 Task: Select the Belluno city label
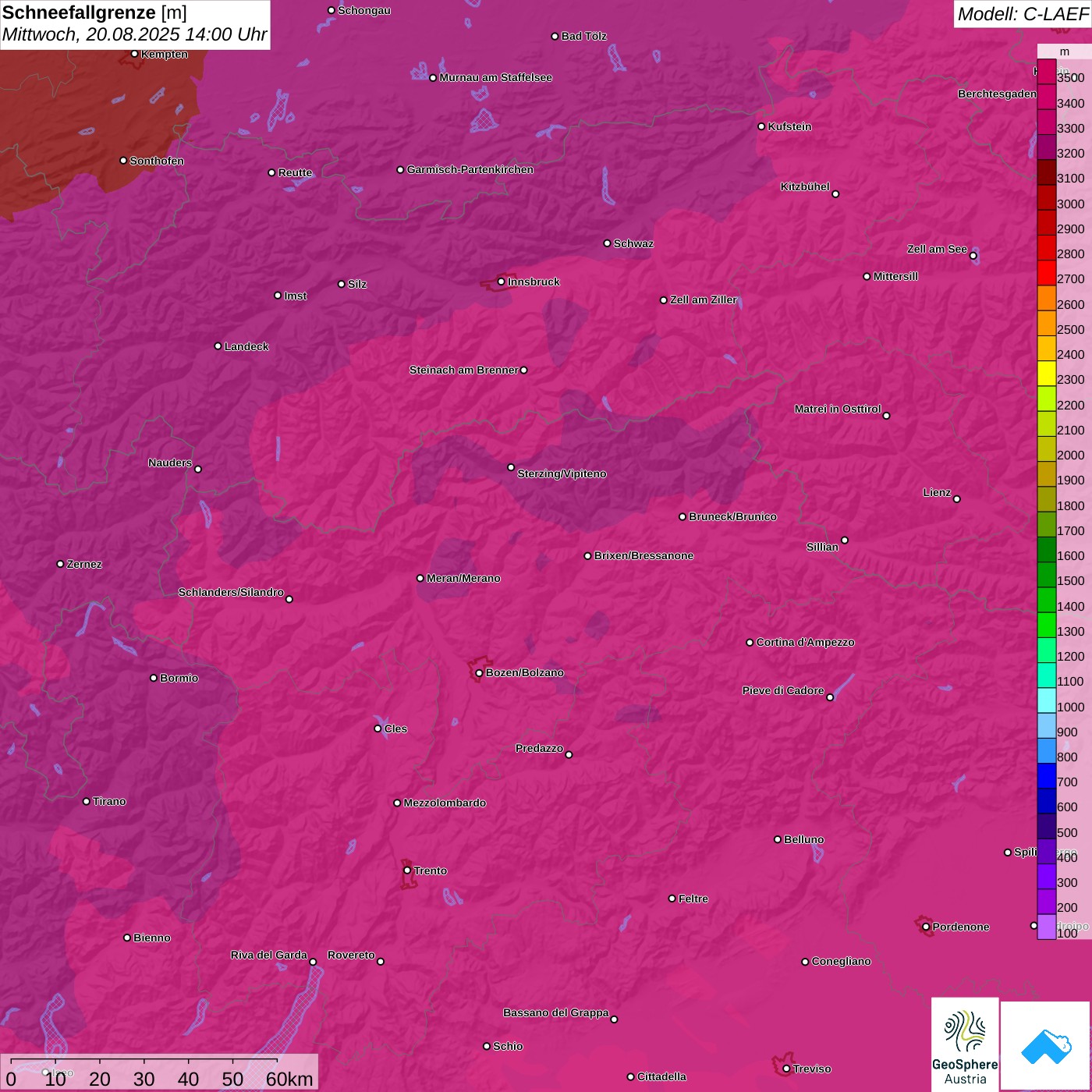click(804, 839)
